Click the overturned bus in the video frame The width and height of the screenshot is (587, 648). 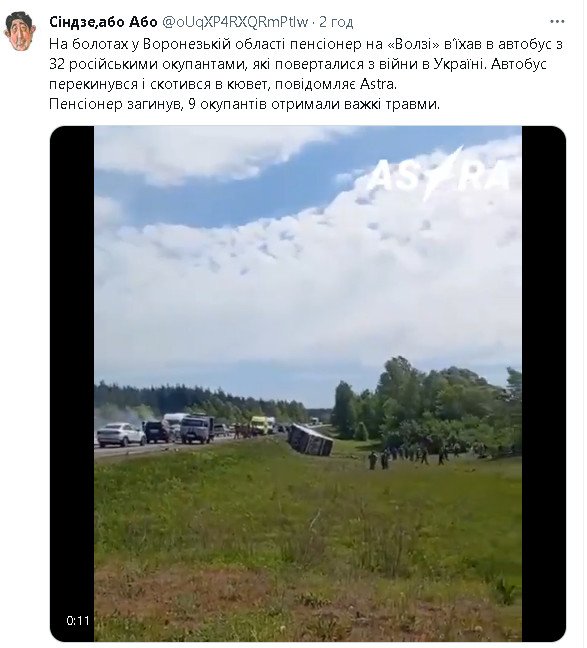(x=311, y=440)
